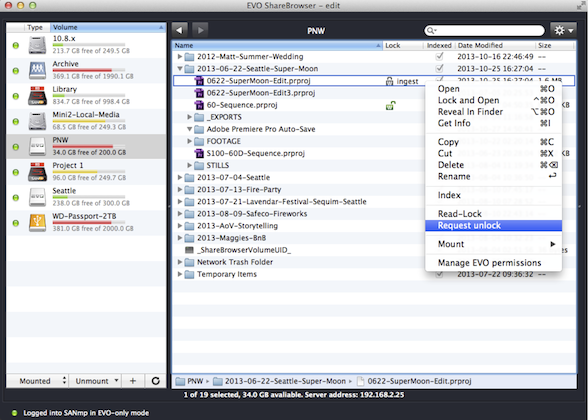Image resolution: width=588 pixels, height=420 pixels.
Task: Click the Lock column header
Action: (403, 45)
